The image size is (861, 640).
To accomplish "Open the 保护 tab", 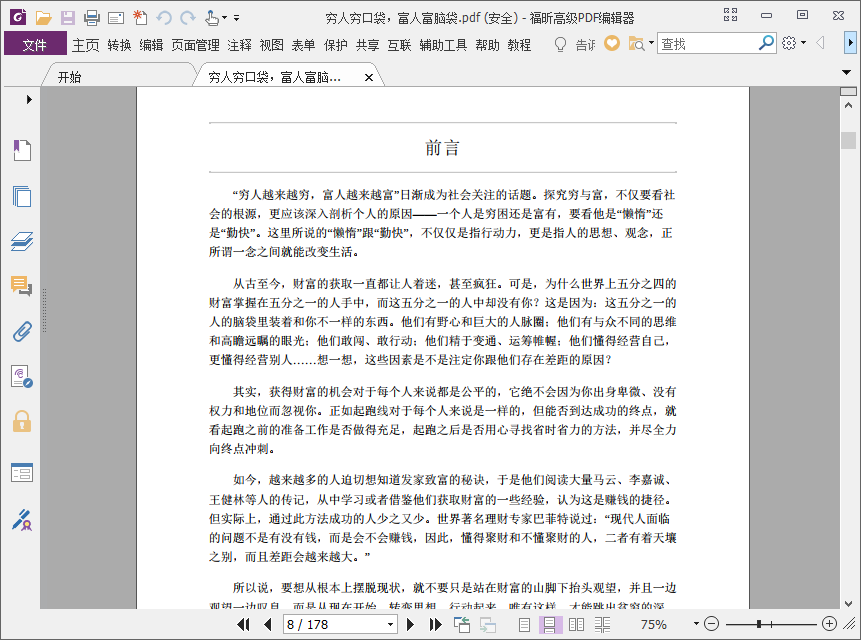I will (x=336, y=44).
